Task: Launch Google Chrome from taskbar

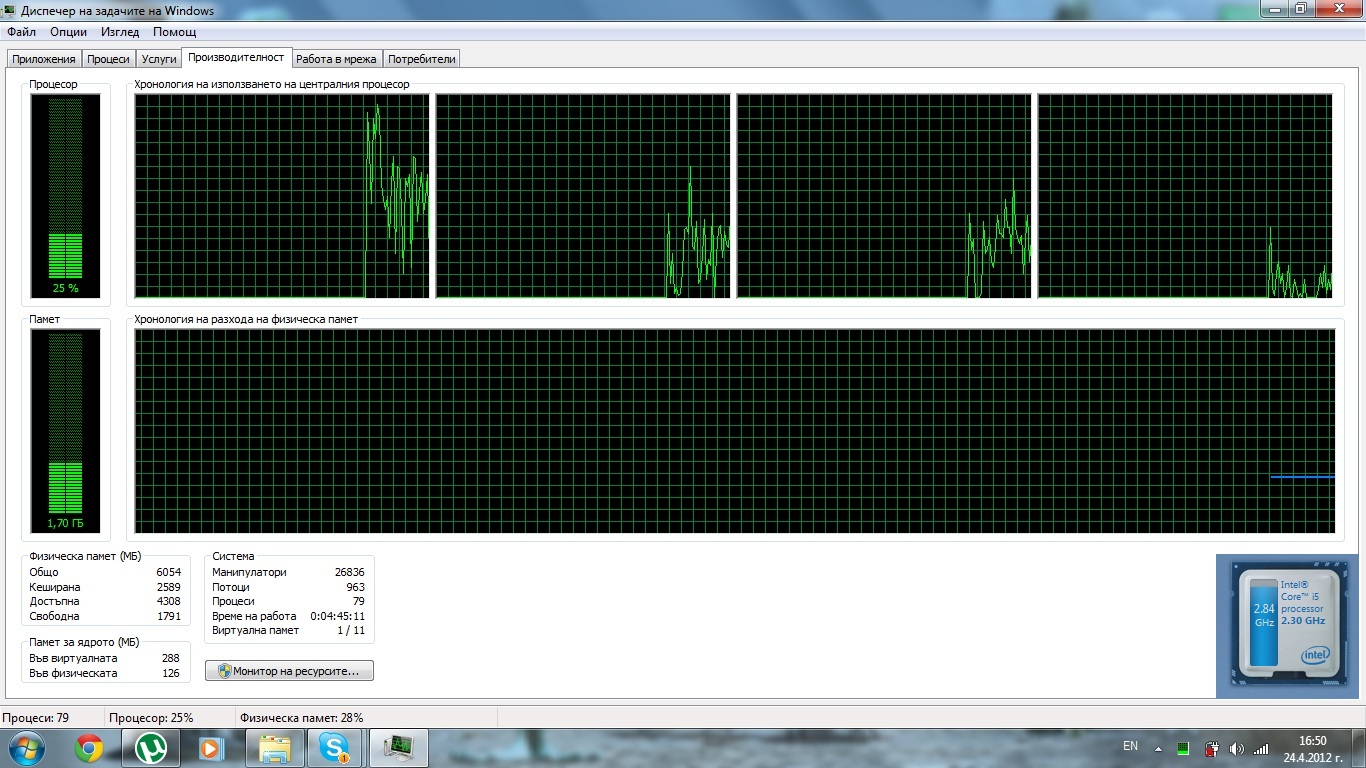Action: click(89, 748)
